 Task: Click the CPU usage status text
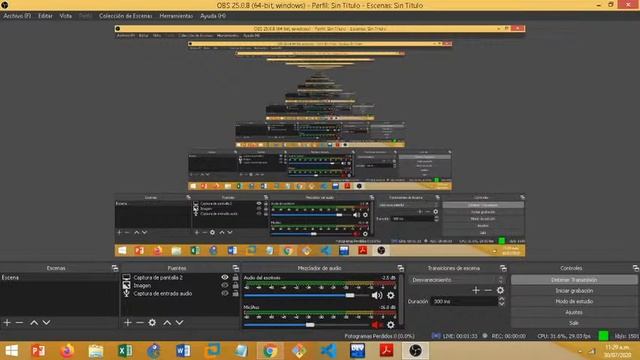(x=564, y=336)
